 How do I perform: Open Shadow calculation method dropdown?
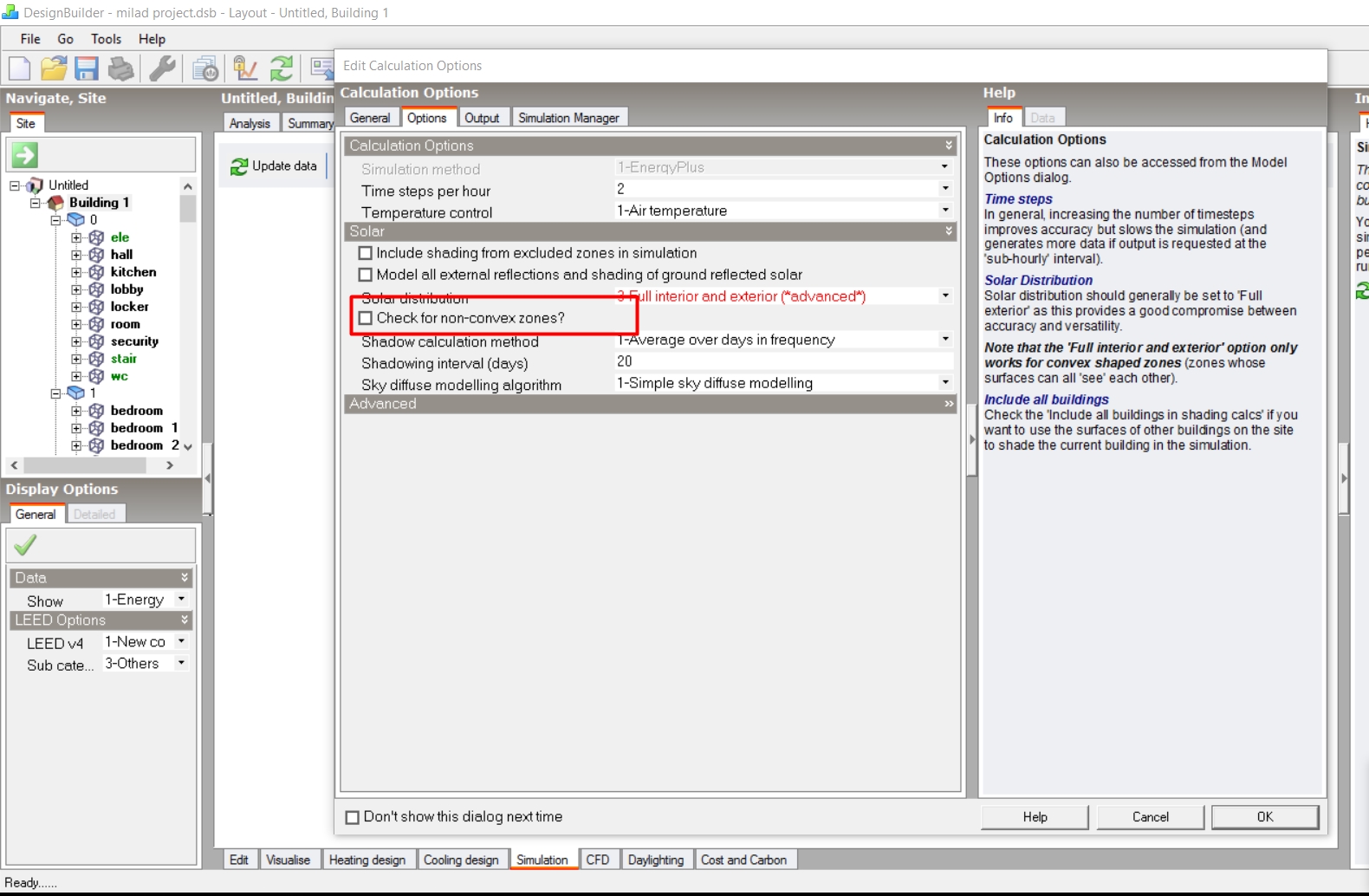click(x=945, y=340)
